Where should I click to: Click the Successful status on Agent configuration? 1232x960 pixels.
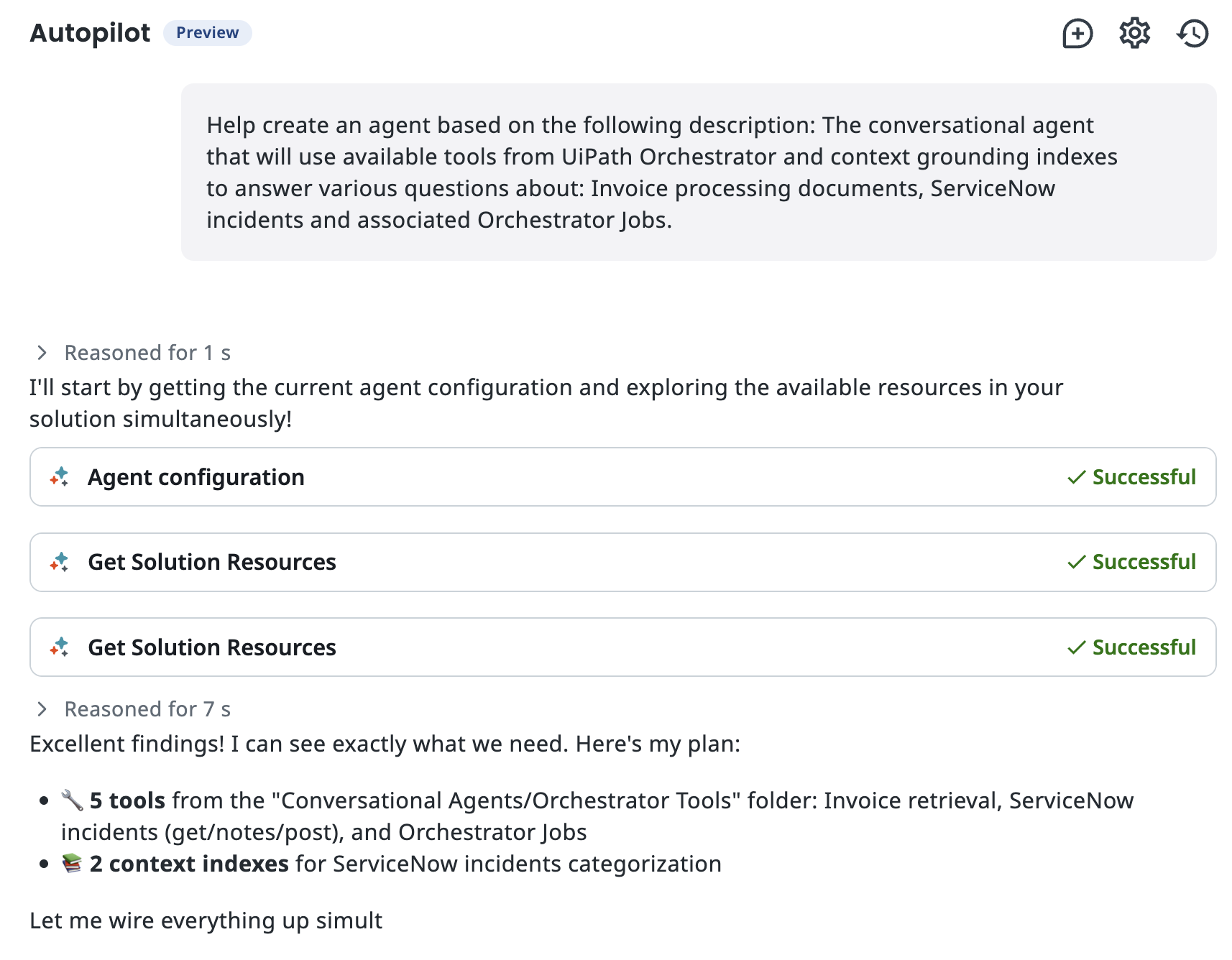point(1132,477)
